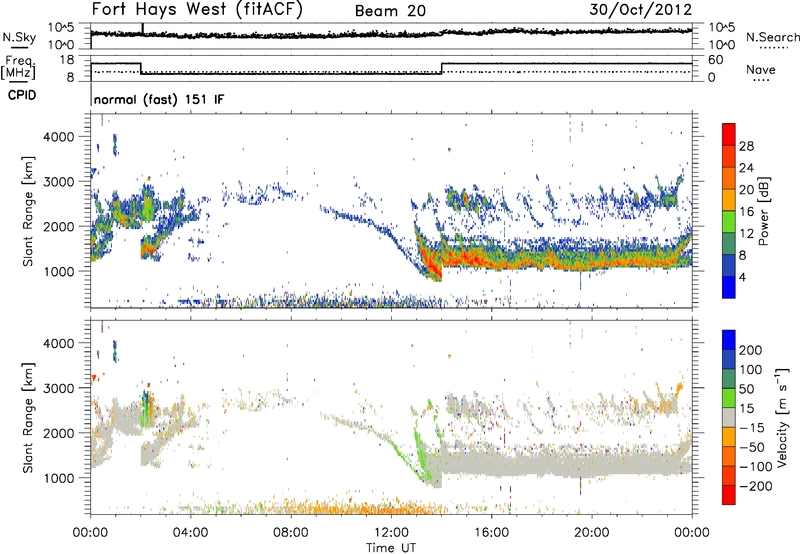Click the velocity color bar
This screenshot has height=554, width=800.
point(729,417)
